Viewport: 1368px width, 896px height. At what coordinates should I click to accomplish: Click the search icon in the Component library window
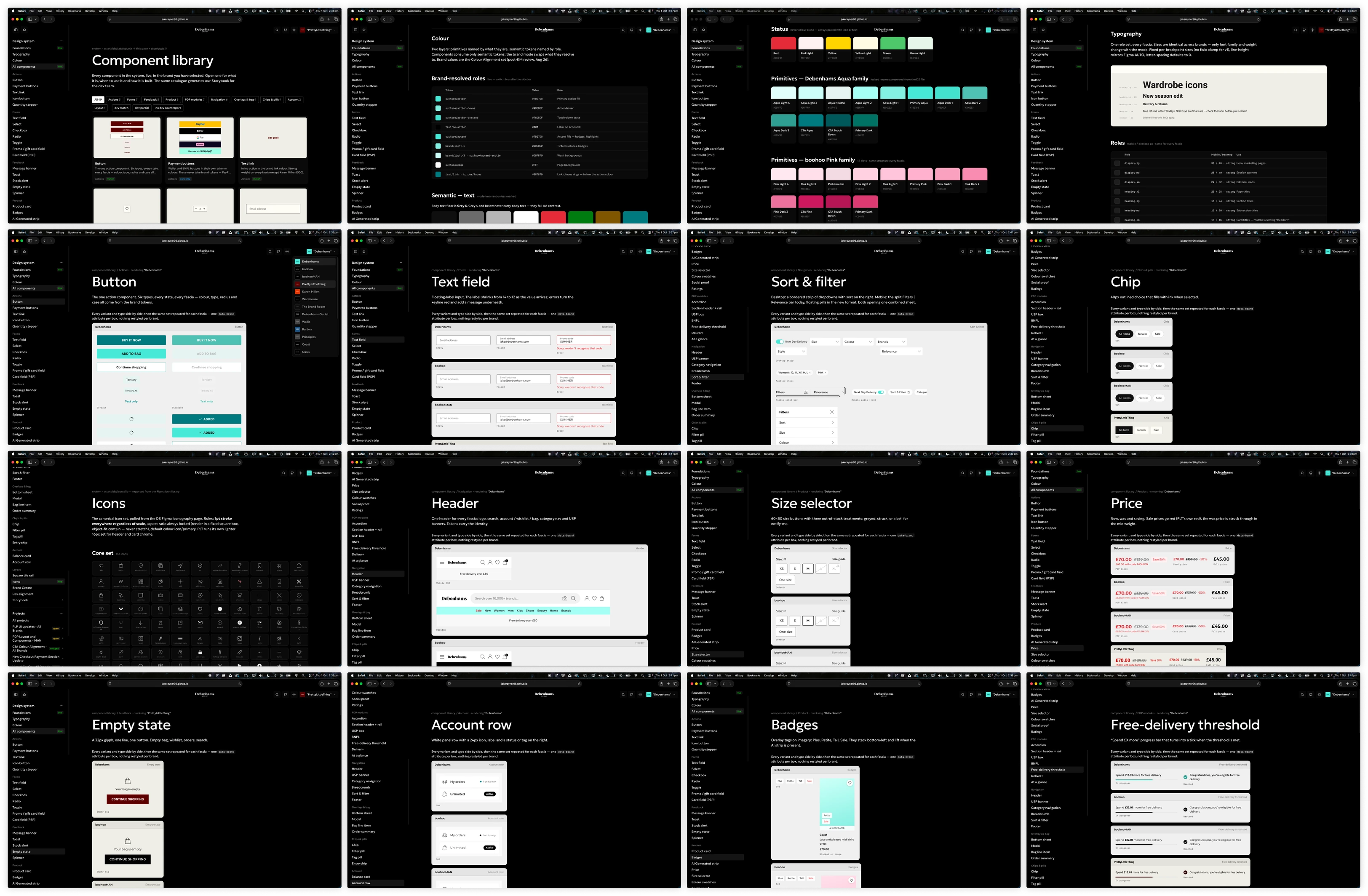pos(276,30)
